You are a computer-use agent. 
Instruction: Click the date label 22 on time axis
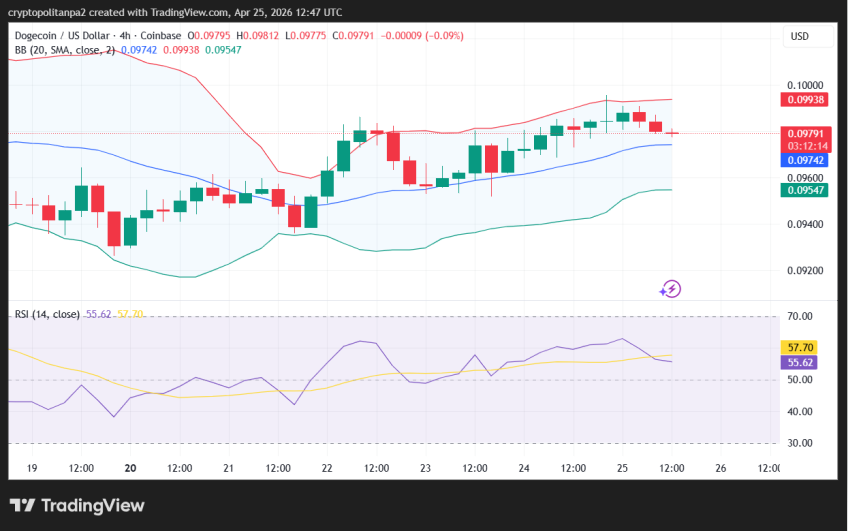pos(327,468)
